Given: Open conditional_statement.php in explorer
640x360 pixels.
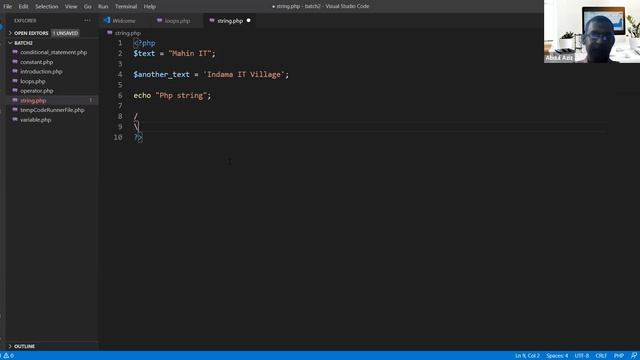Looking at the screenshot, I should point(53,52).
